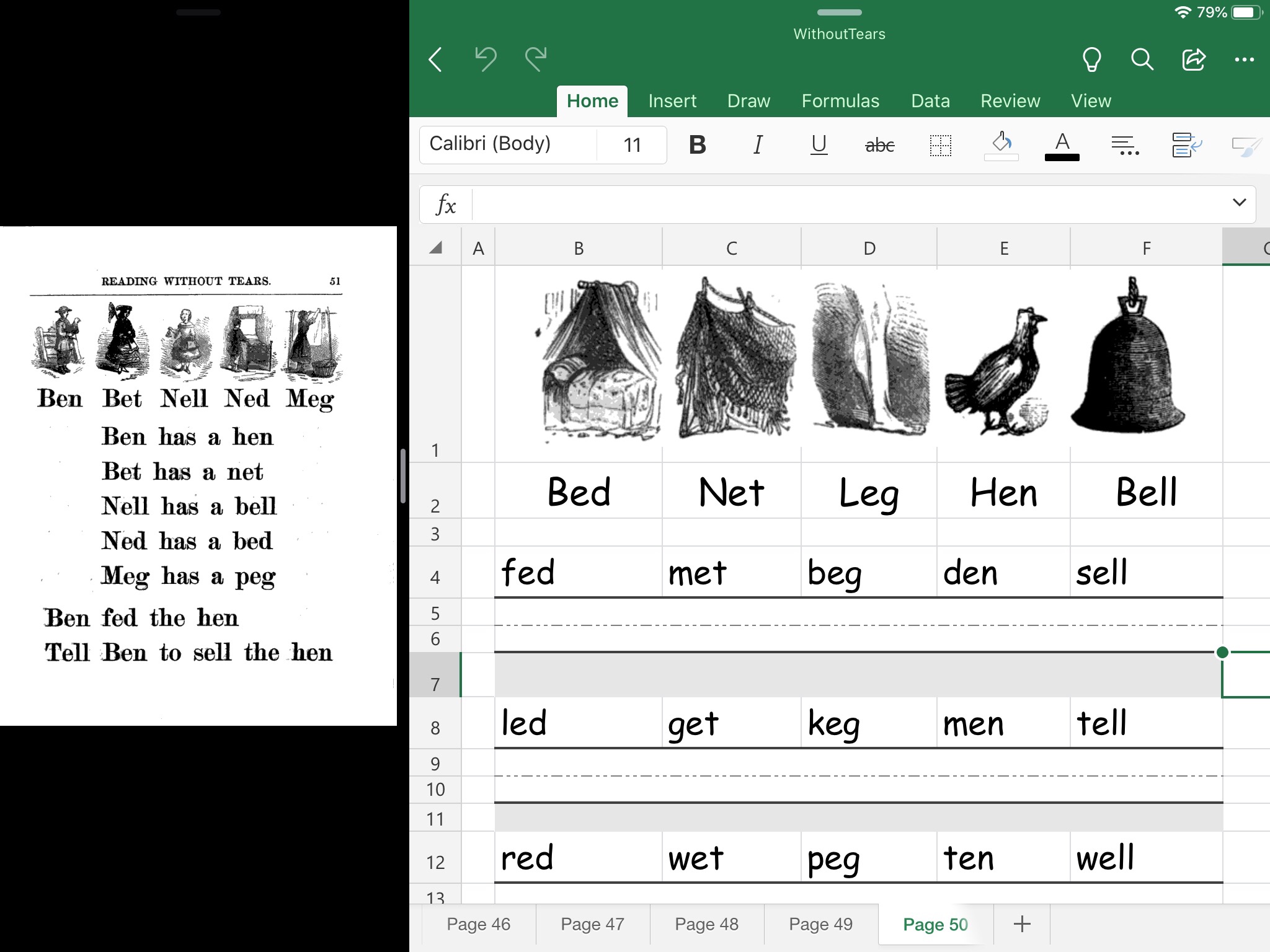Open the cell borders options
Screen dimensions: 1270x952
pyautogui.click(x=940, y=144)
